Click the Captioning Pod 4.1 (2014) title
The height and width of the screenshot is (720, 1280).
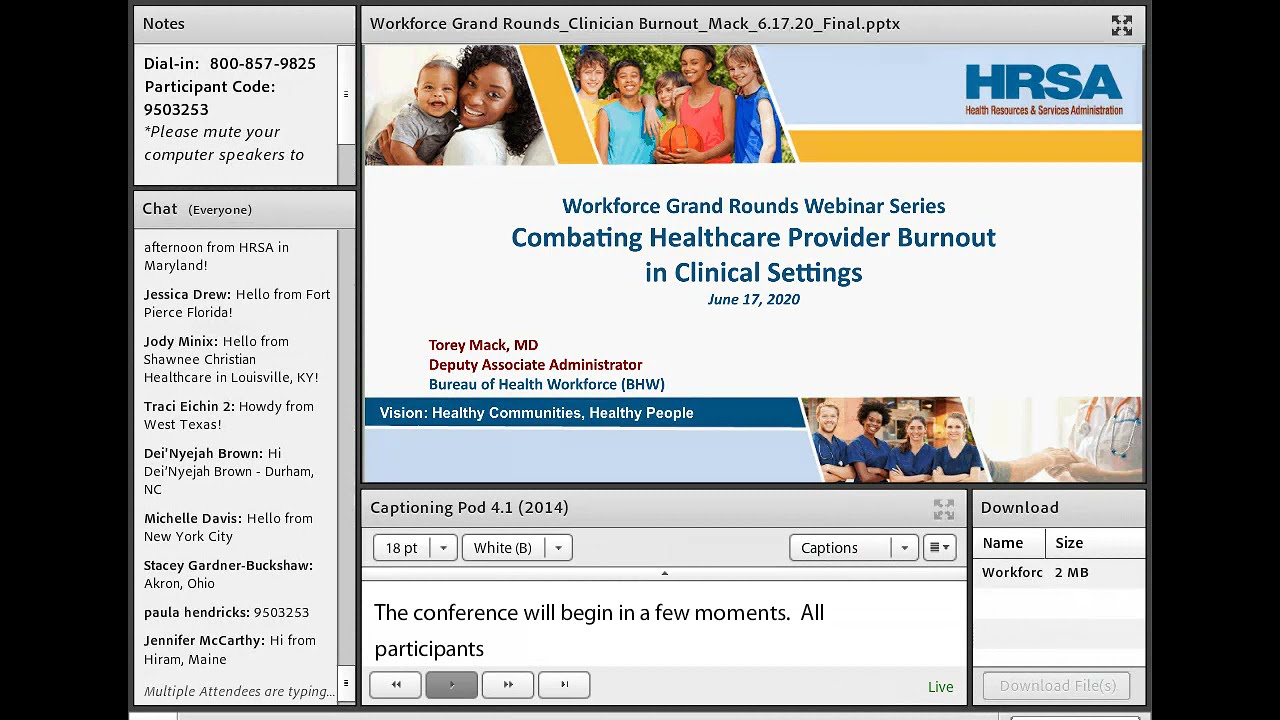[469, 508]
